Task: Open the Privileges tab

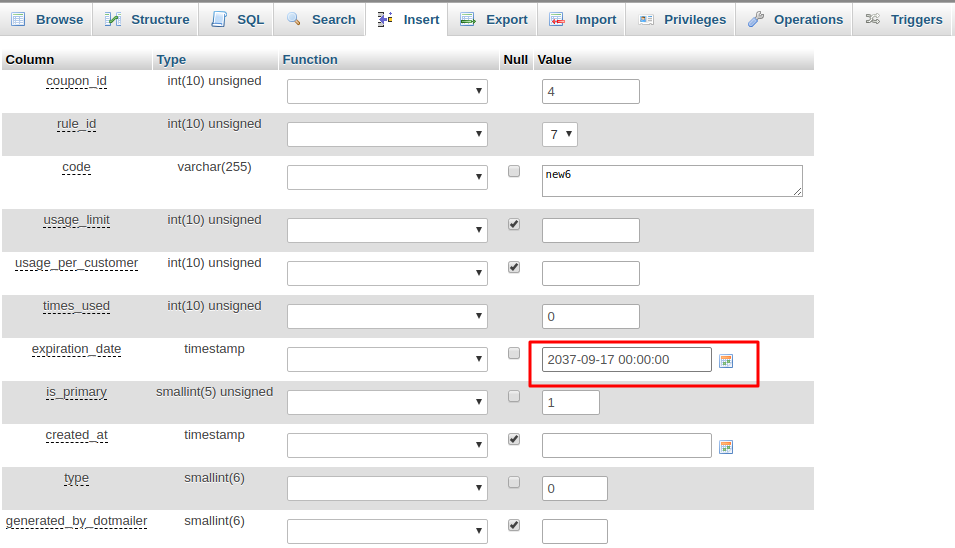Action: (681, 19)
